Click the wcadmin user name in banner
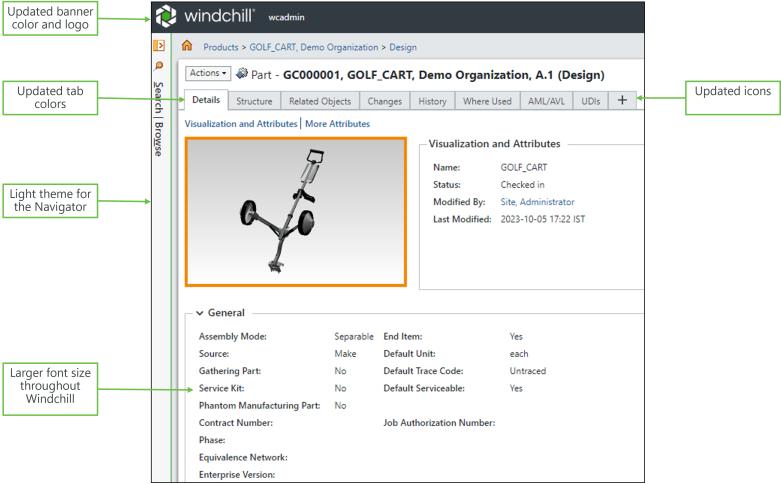This screenshot has width=781, height=483. 286,17
